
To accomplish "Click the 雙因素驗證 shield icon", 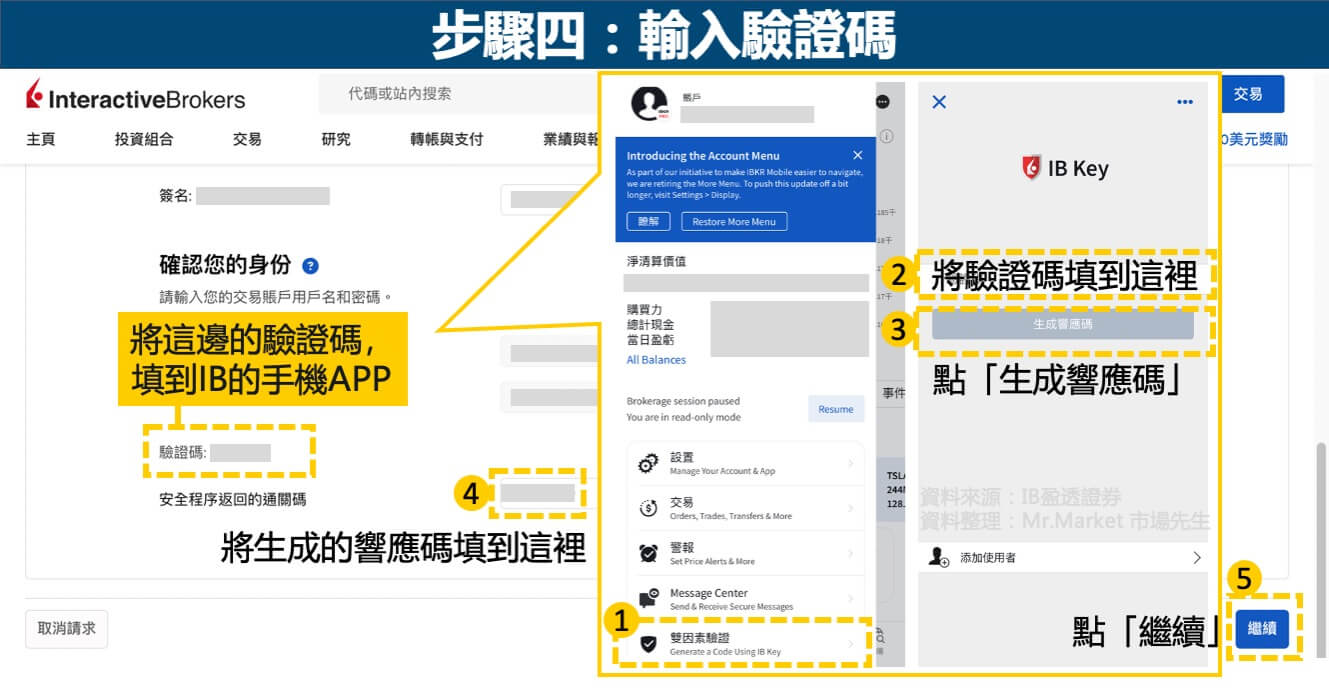I will coord(648,644).
